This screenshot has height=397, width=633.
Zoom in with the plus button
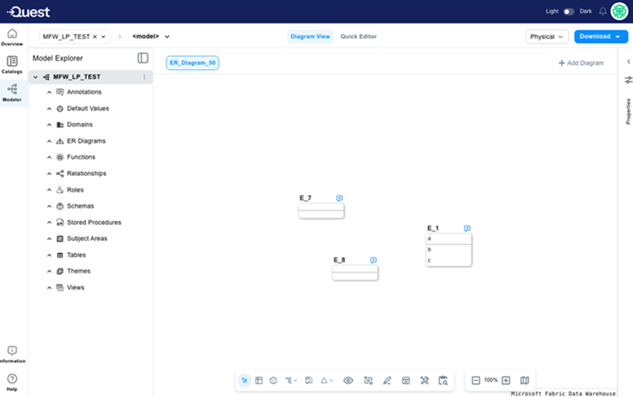point(506,380)
